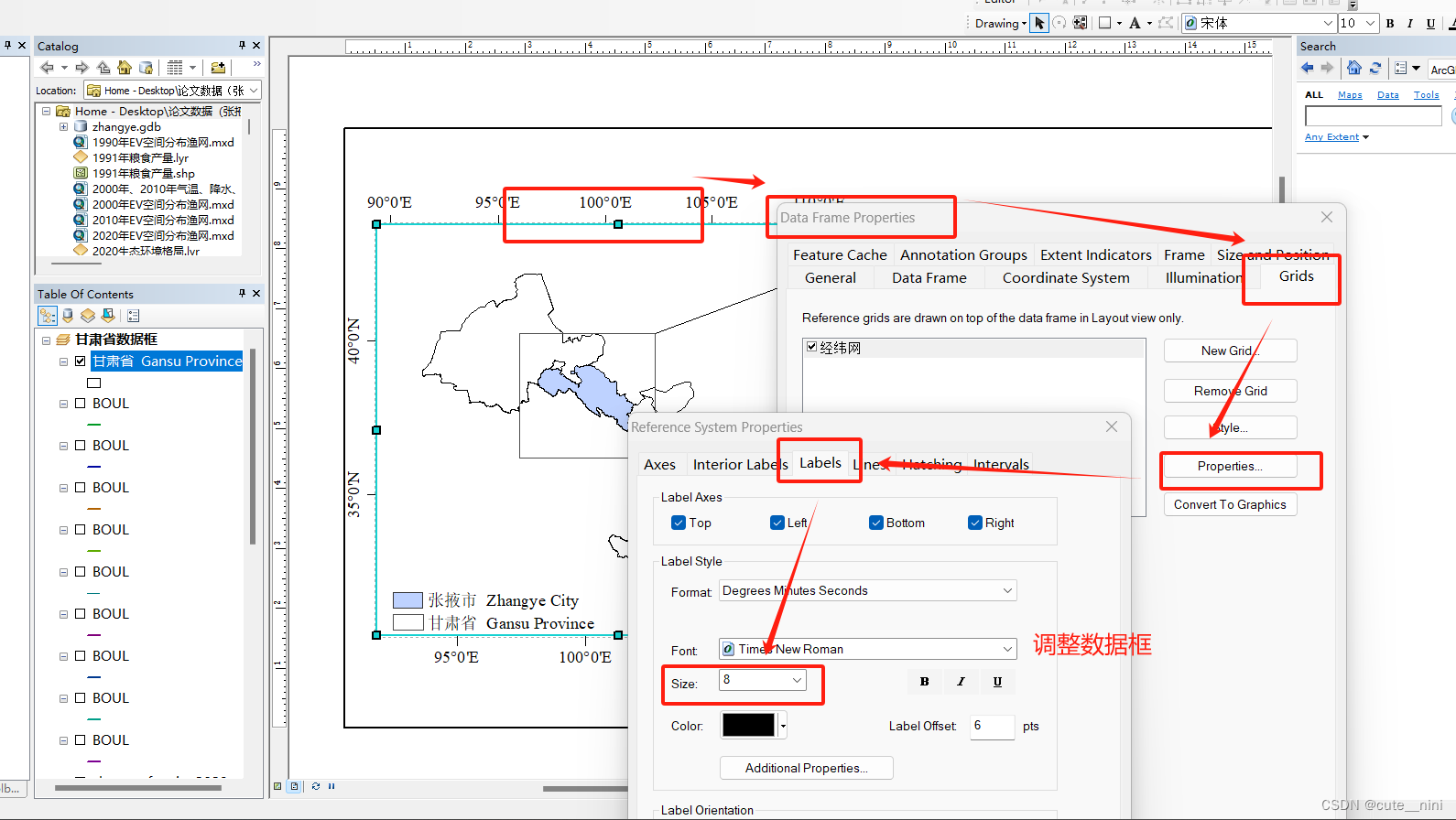This screenshot has width=1456, height=820.
Task: Open the label Format dropdown
Action: click(1007, 591)
